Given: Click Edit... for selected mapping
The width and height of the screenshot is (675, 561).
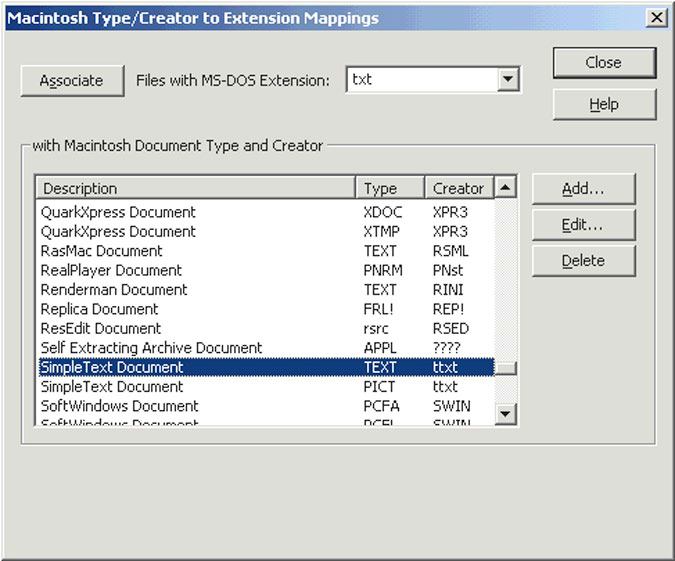Looking at the screenshot, I should 583,225.
